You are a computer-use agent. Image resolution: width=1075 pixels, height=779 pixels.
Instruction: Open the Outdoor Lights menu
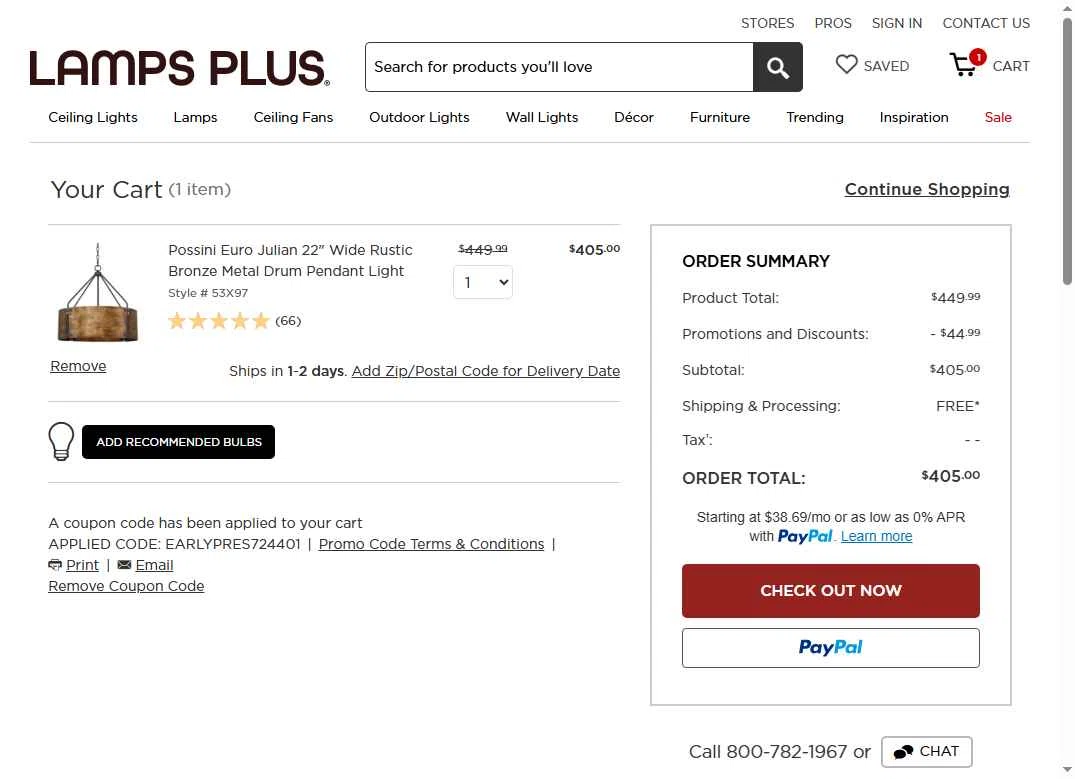(x=419, y=117)
